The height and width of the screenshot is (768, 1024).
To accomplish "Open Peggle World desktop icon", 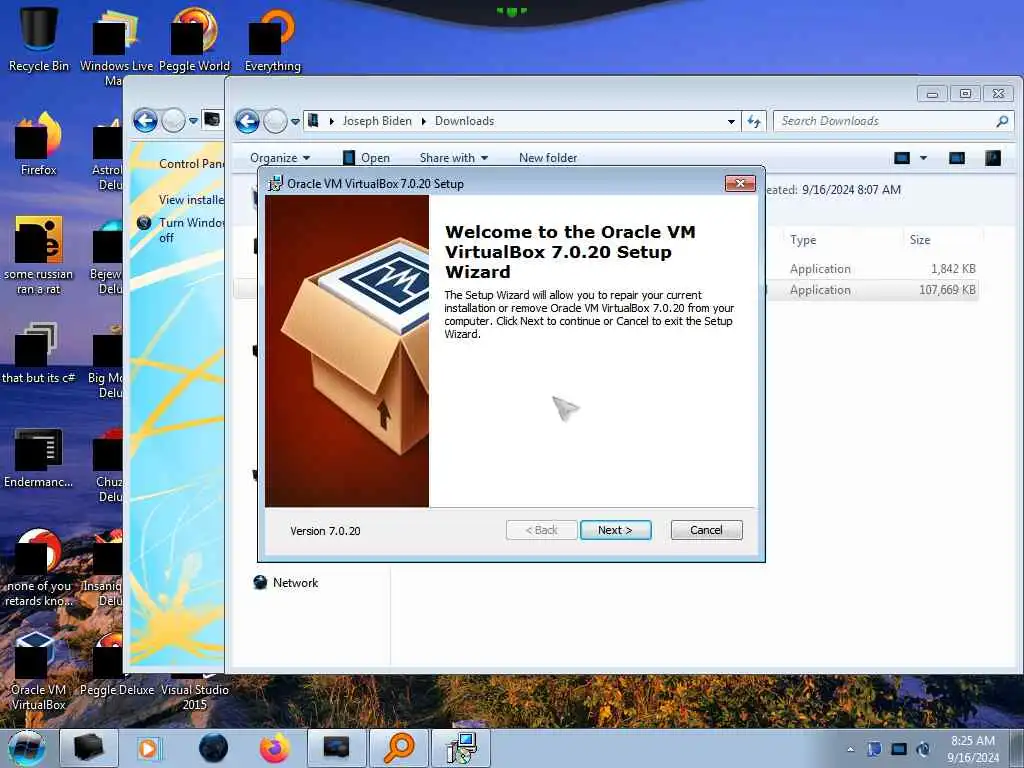I will [x=195, y=40].
